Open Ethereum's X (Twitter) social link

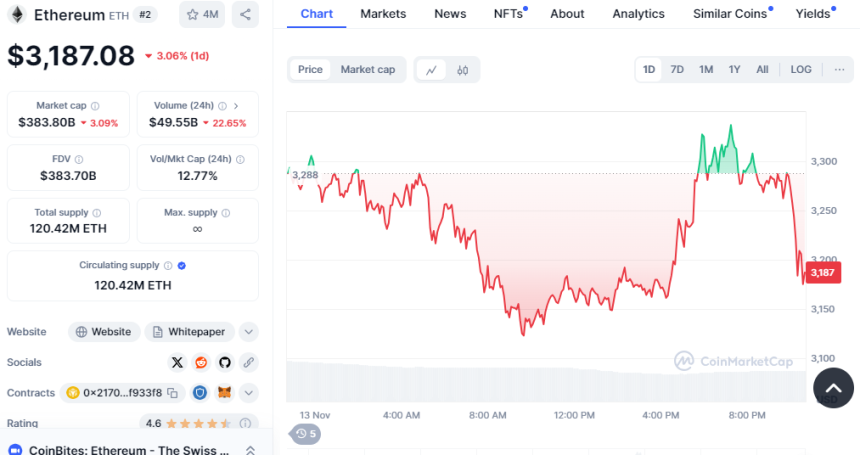click(x=178, y=362)
